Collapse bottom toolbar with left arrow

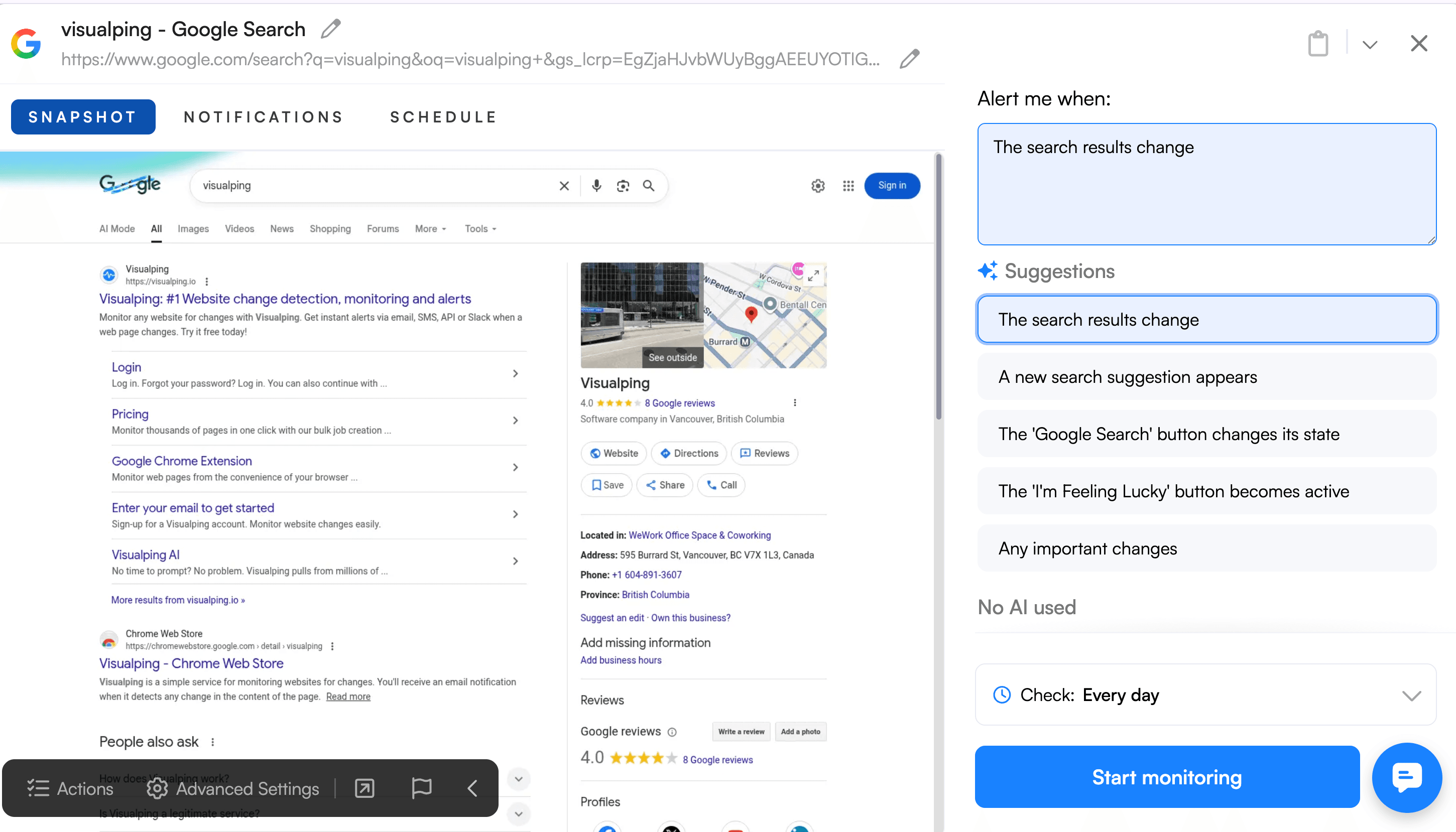coord(472,788)
